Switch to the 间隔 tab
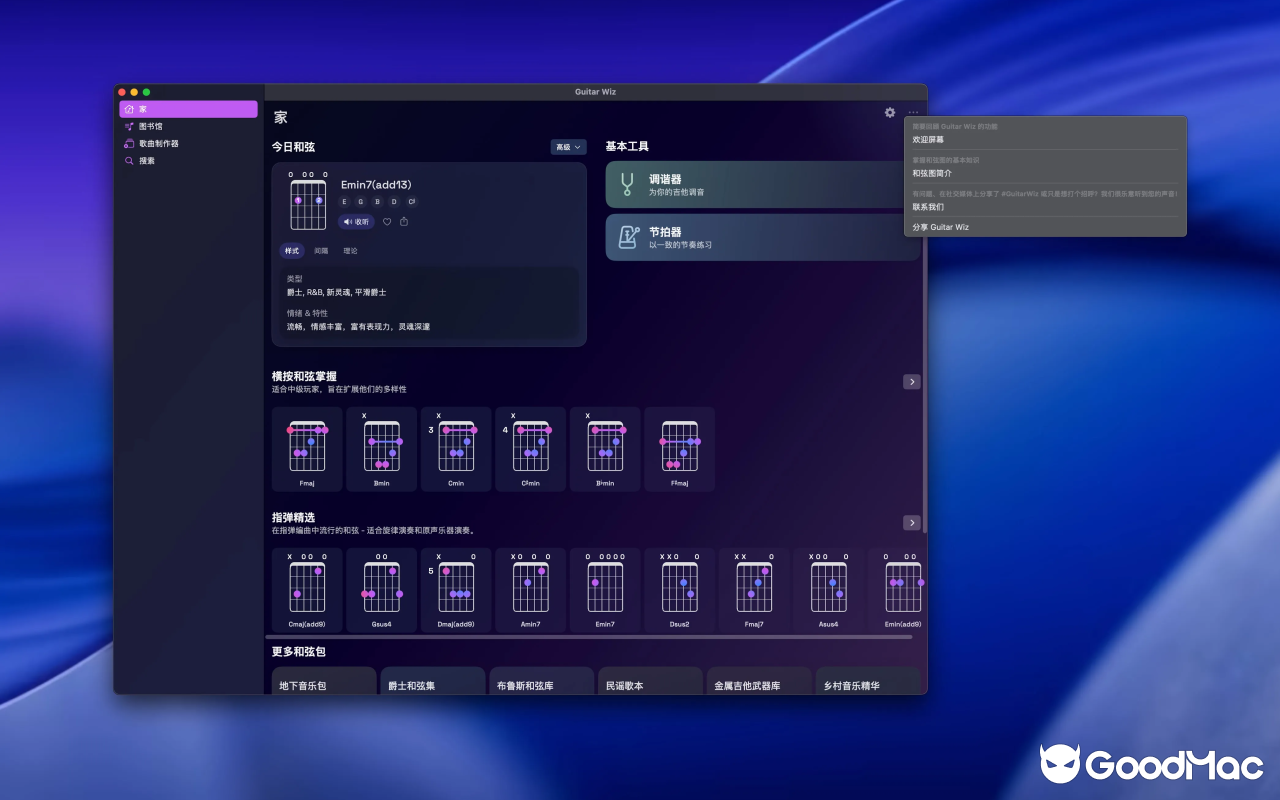Screen dimensions: 1280x800 (x=321, y=251)
